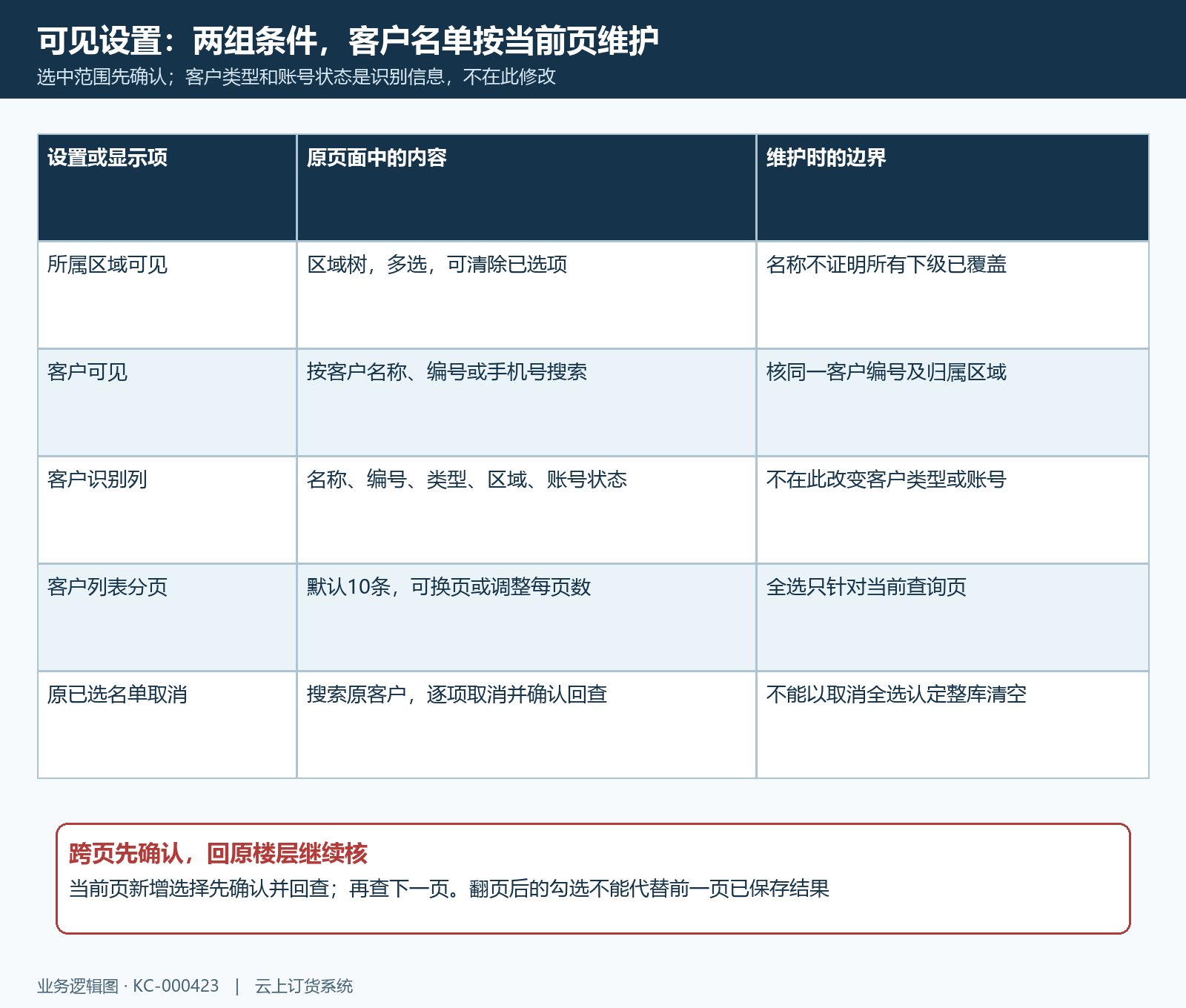Select the cell 不在此改变客户类型或账号
Screen dimensions: 1186x1008
pos(953,510)
